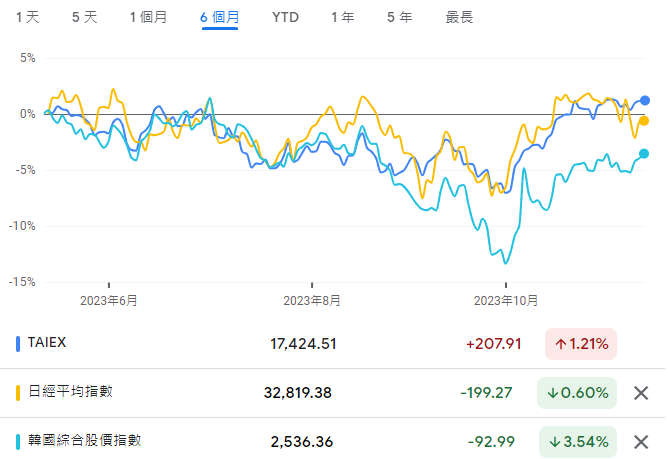
Task: Click the blue TAIEX endpoint dot on chart
Action: pyautogui.click(x=645, y=101)
